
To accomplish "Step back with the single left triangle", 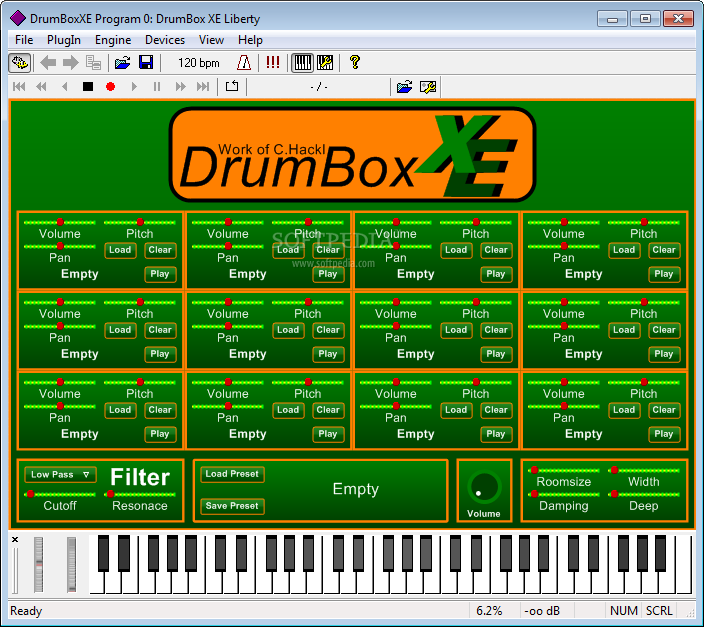I will click(x=65, y=86).
